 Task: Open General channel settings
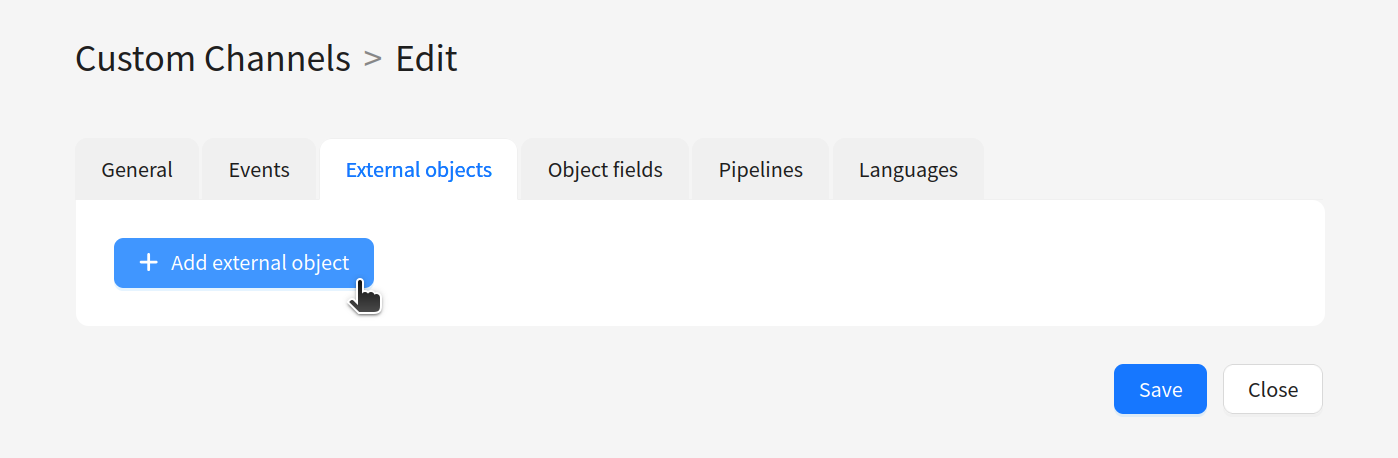[x=137, y=170]
